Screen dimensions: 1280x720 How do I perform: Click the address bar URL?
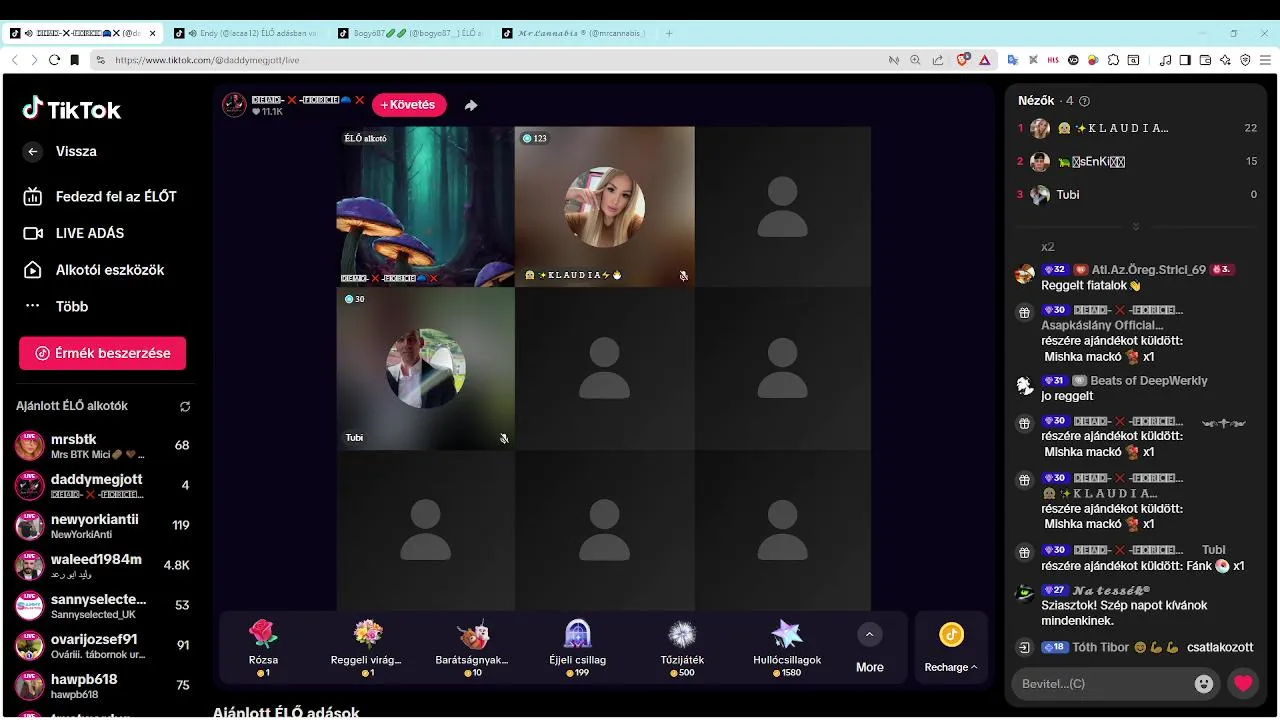(207, 60)
